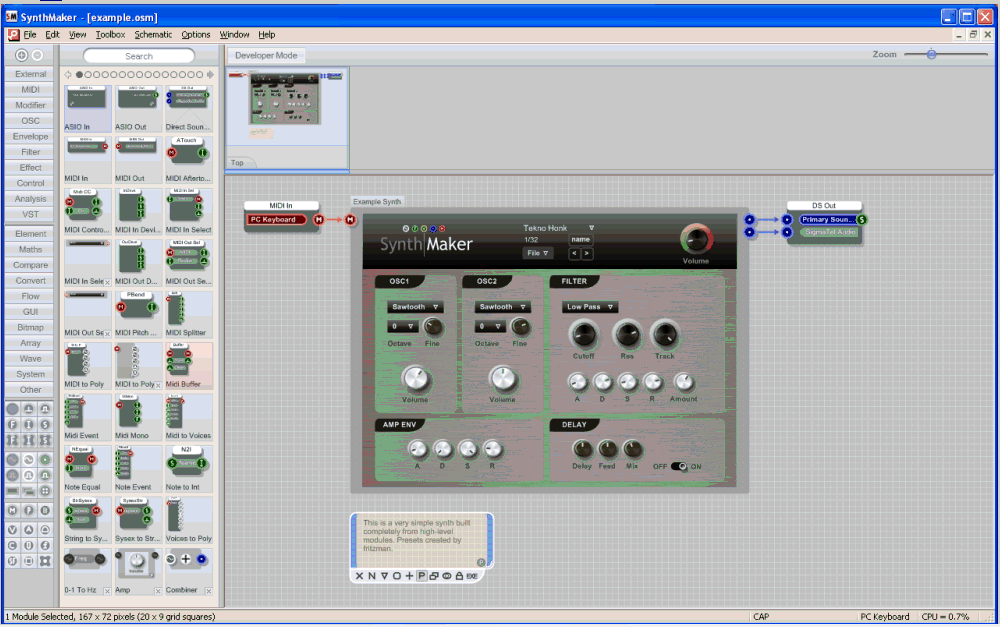Image resolution: width=1000 pixels, height=627 pixels.
Task: Open the OSC1 Sawtooth waveform dropdown
Action: 415,307
